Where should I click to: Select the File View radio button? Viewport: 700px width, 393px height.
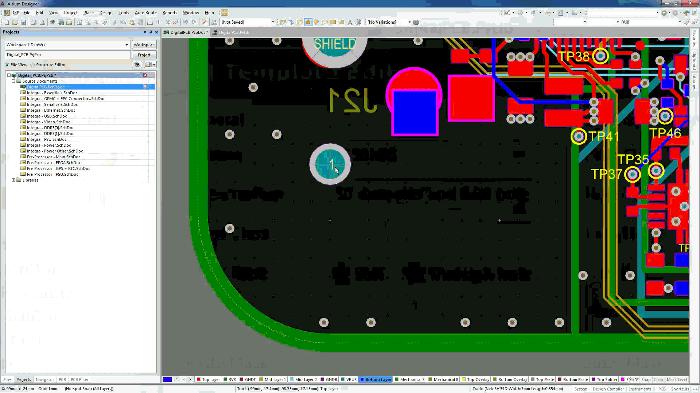coord(17,65)
